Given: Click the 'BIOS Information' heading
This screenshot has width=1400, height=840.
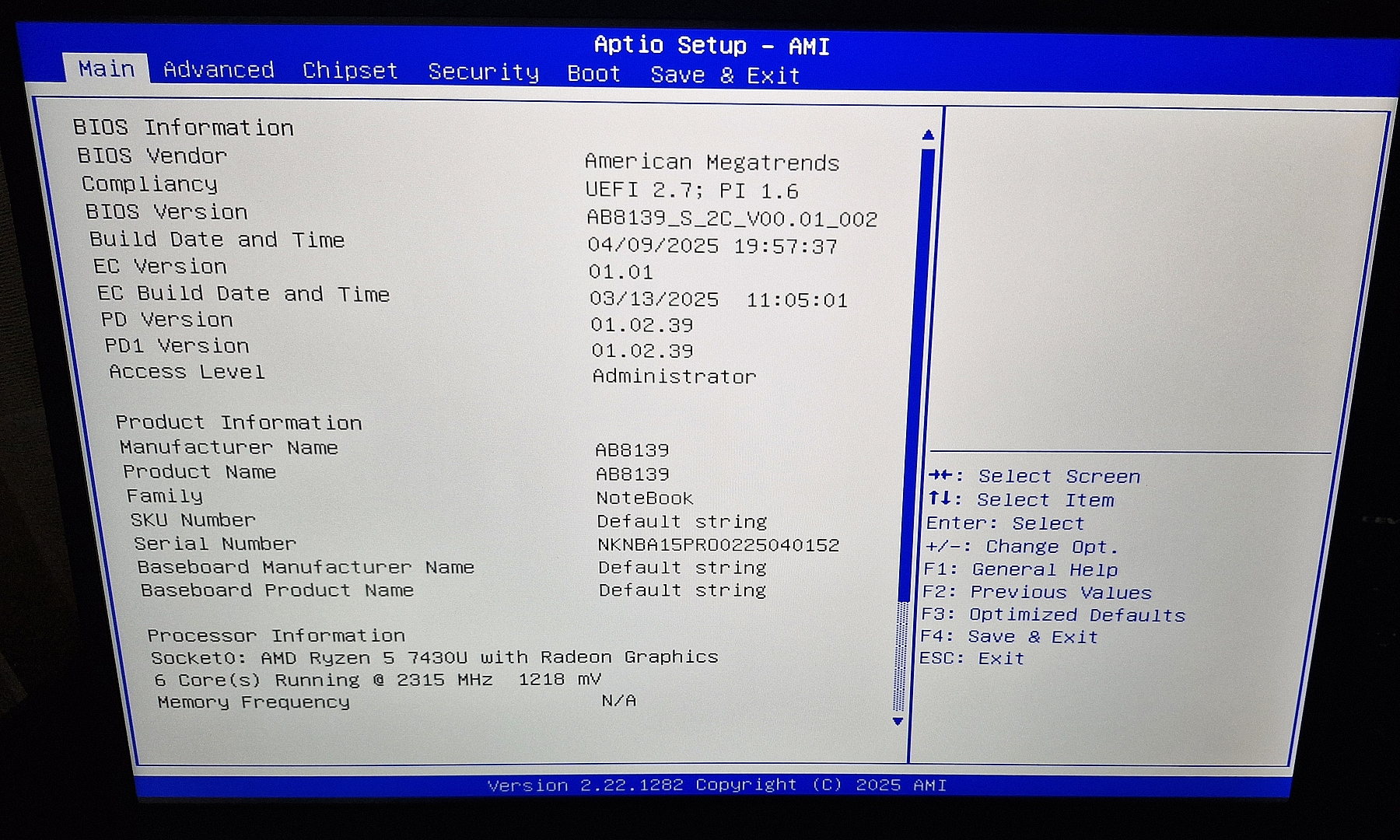Looking at the screenshot, I should (183, 128).
